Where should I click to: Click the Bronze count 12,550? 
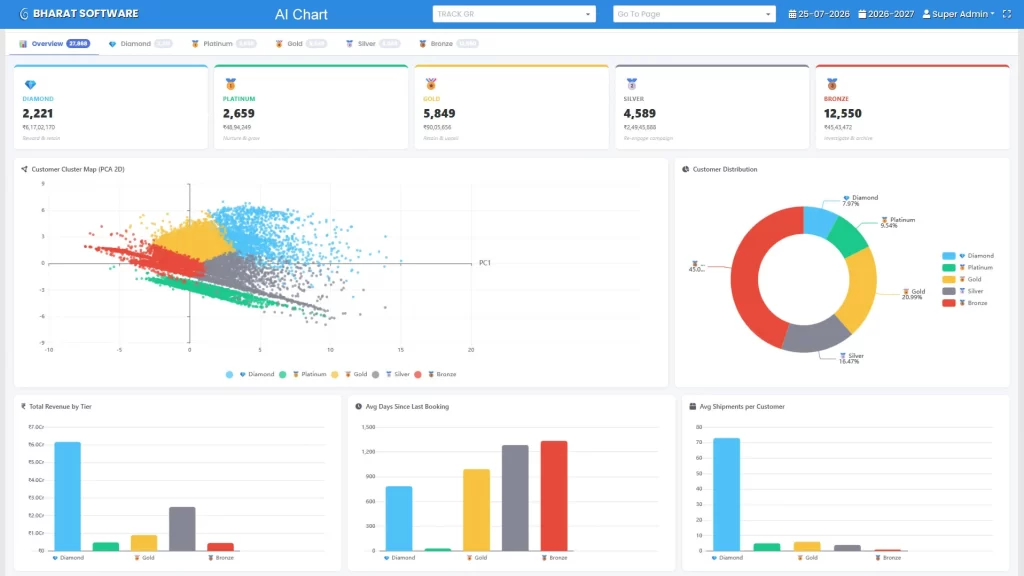click(x=842, y=114)
